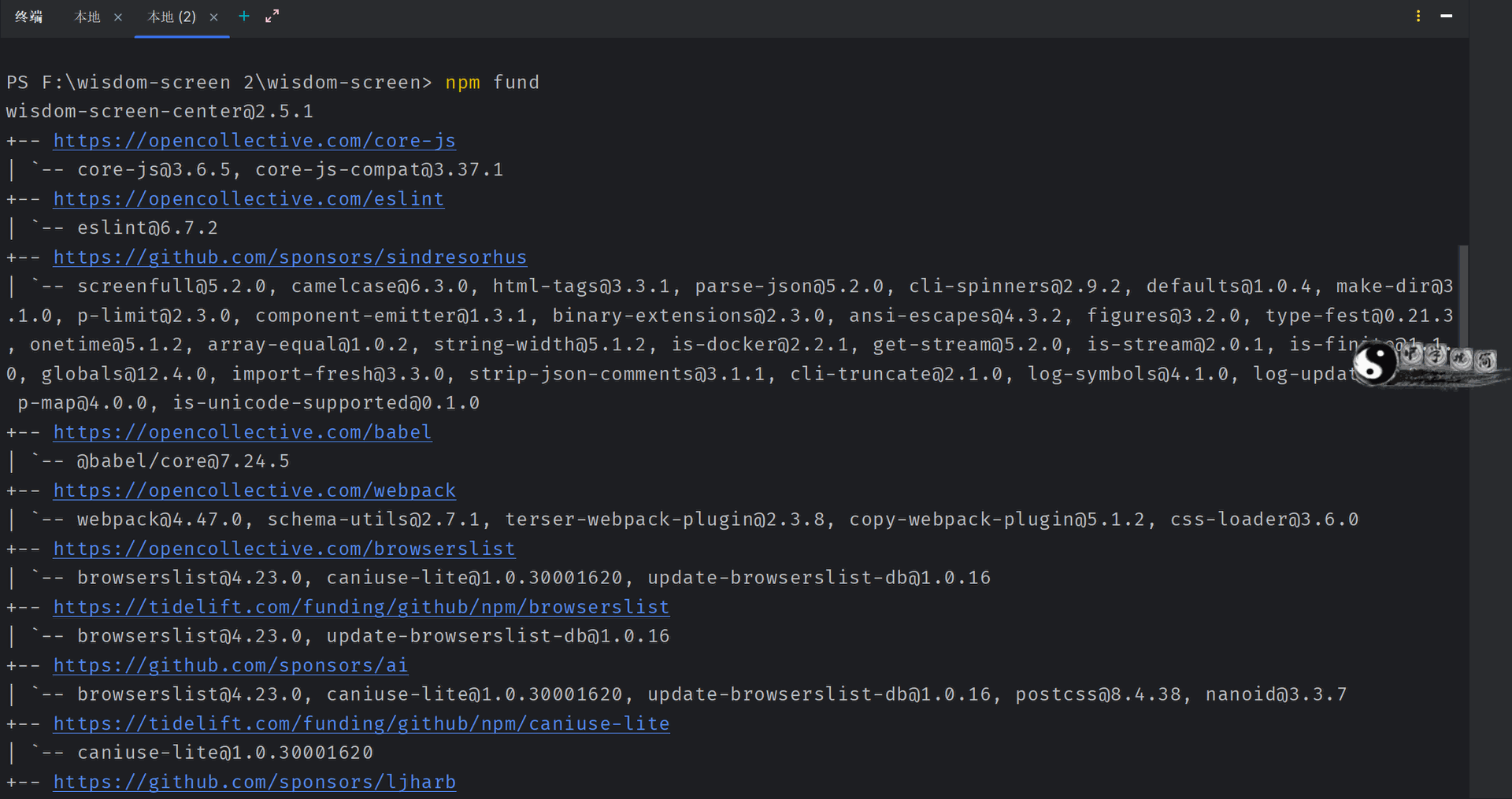The height and width of the screenshot is (799, 1512).
Task: Close the 本地 (2) terminal tab
Action: coord(213,17)
